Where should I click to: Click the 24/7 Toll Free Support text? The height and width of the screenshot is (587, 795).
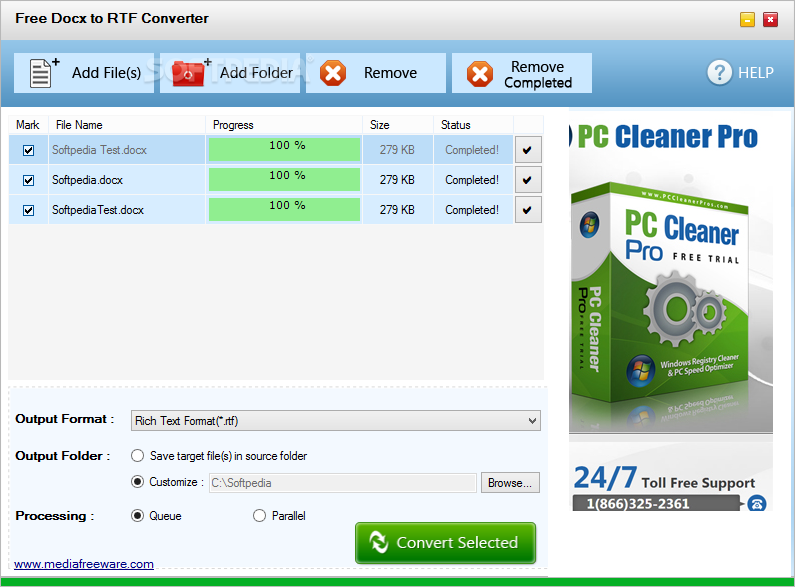click(664, 478)
